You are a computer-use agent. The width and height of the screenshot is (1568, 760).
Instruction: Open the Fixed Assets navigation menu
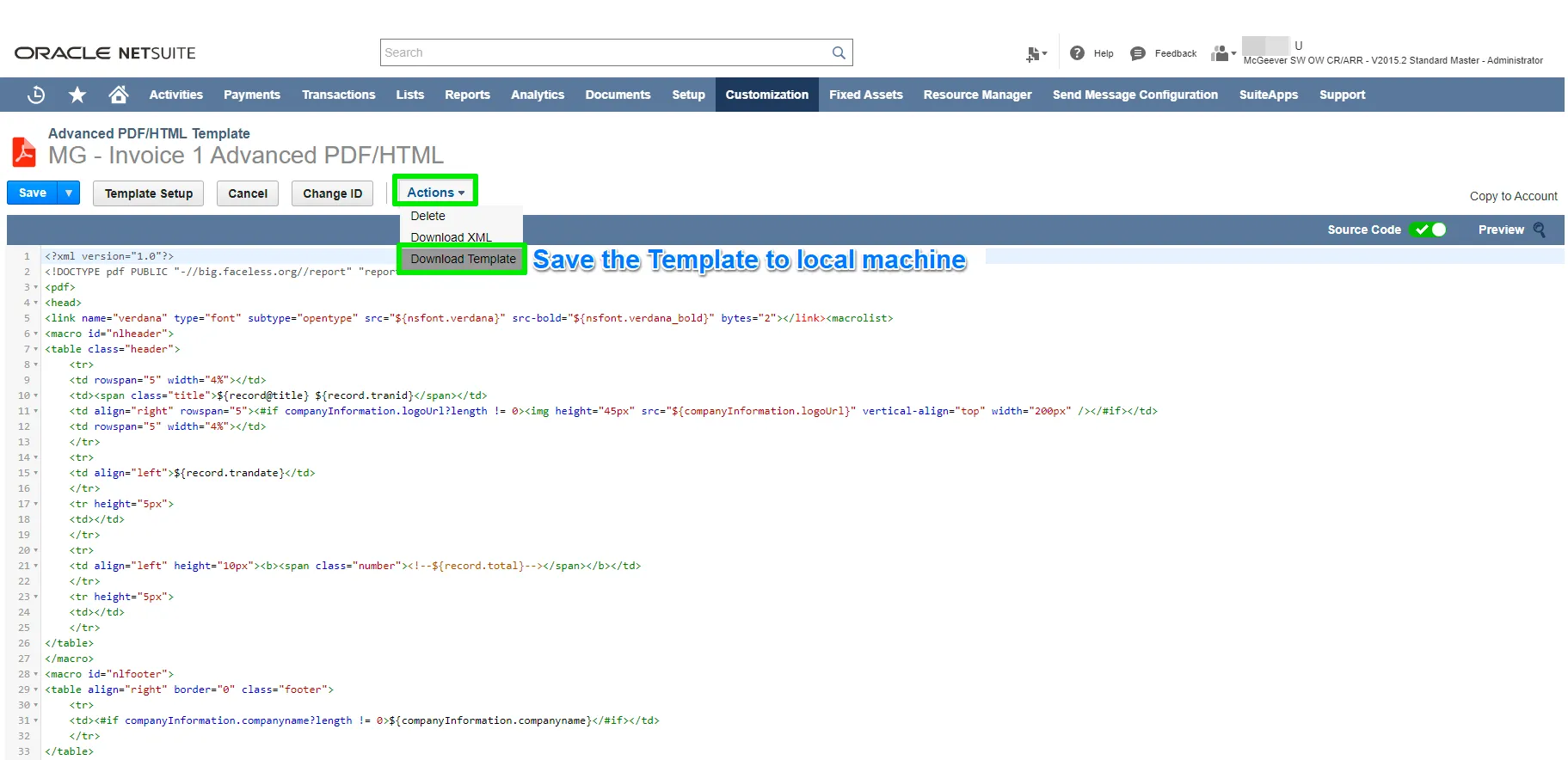(866, 95)
